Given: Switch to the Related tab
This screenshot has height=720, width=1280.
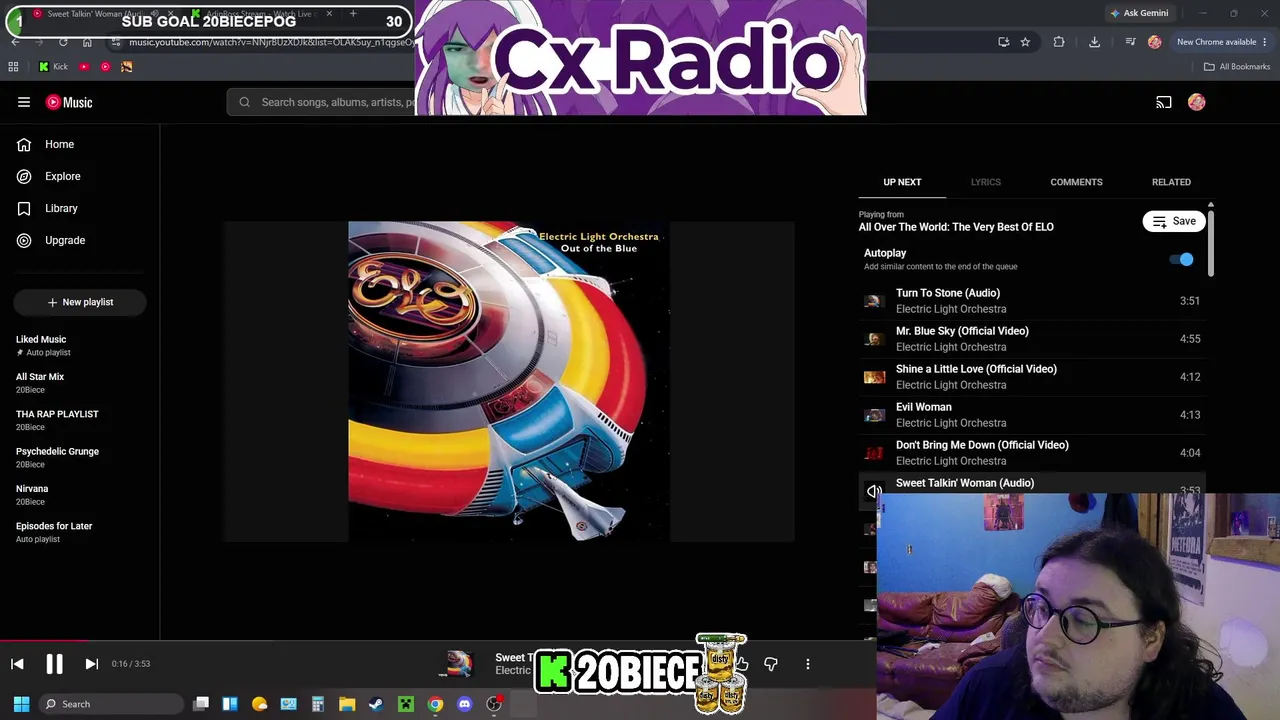Looking at the screenshot, I should (x=1171, y=182).
